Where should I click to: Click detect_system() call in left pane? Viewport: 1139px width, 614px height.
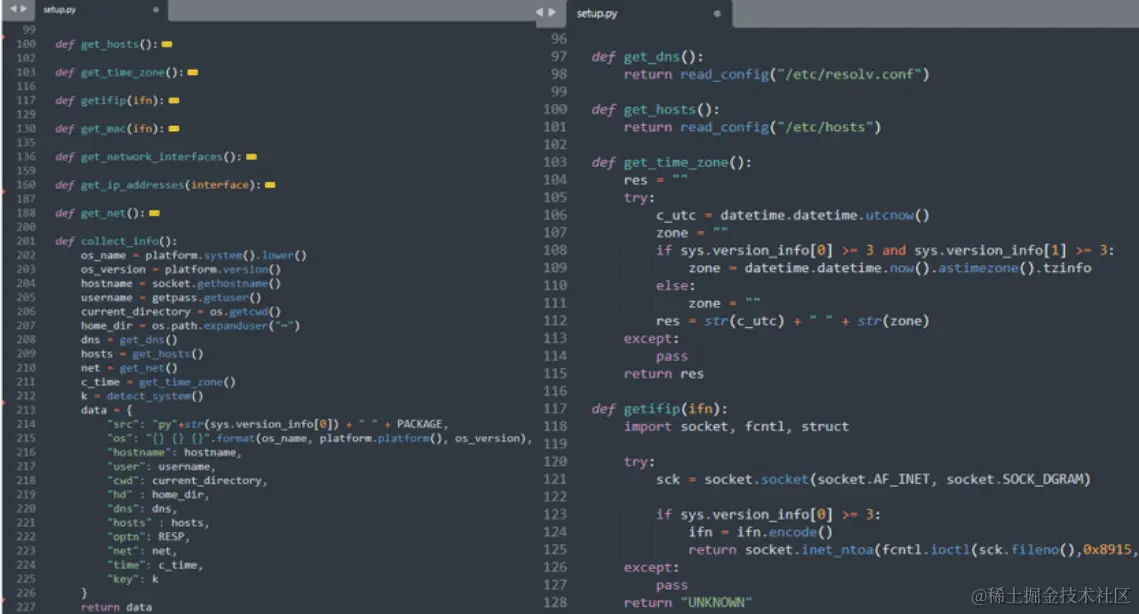[155, 396]
